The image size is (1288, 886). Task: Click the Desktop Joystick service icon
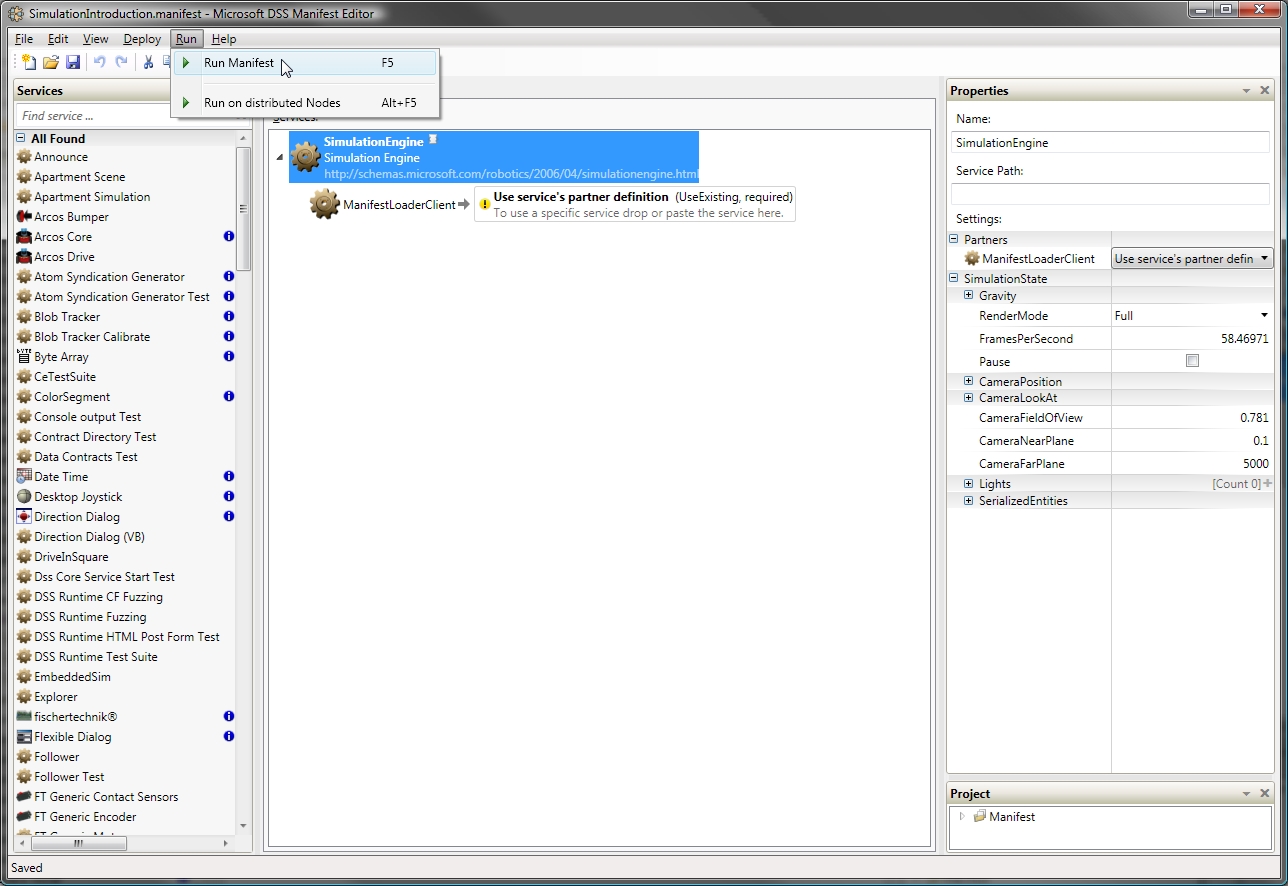[x=24, y=497]
